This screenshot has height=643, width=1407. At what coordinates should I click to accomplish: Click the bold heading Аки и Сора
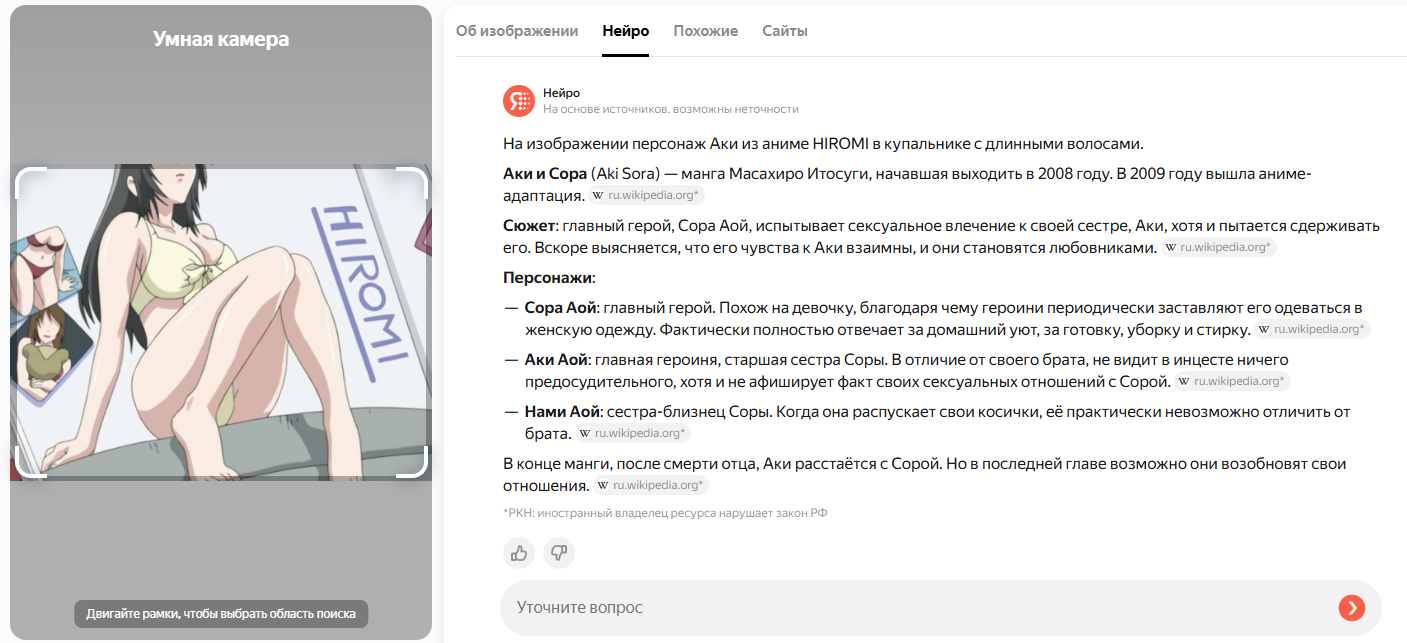pyautogui.click(x=545, y=174)
